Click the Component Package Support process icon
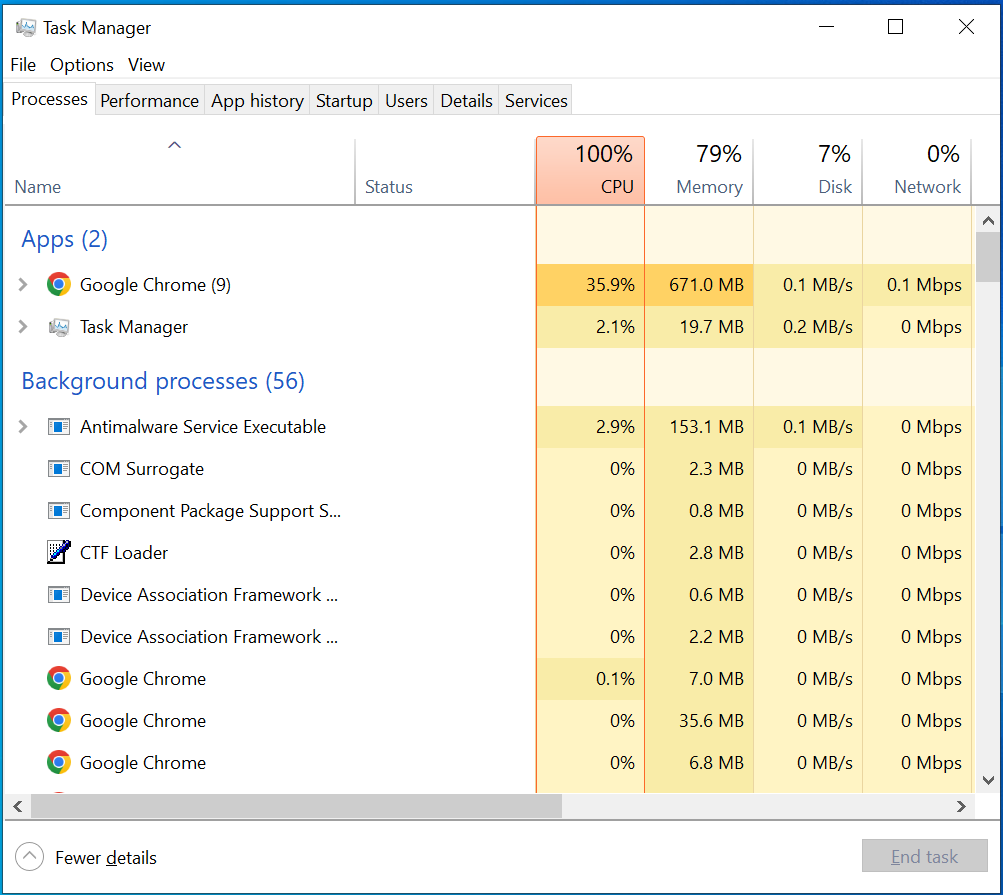This screenshot has width=1003, height=895. coord(59,511)
